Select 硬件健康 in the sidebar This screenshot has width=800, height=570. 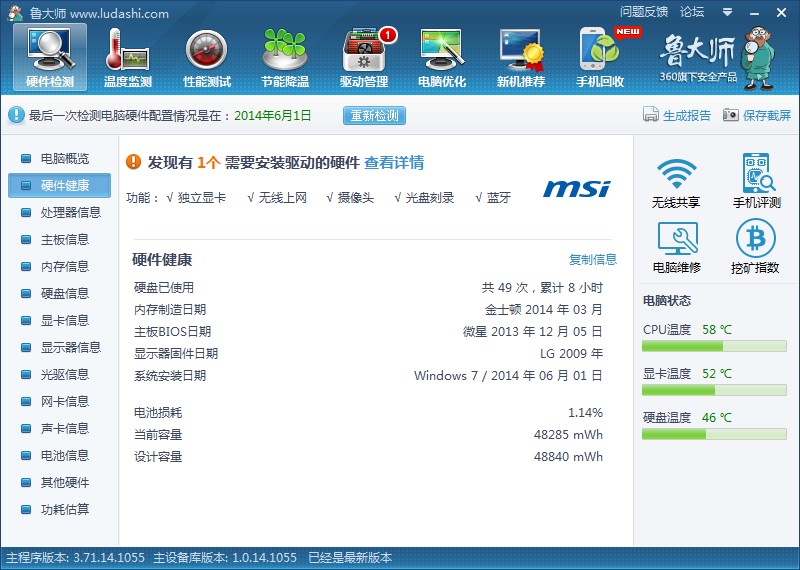tap(59, 185)
